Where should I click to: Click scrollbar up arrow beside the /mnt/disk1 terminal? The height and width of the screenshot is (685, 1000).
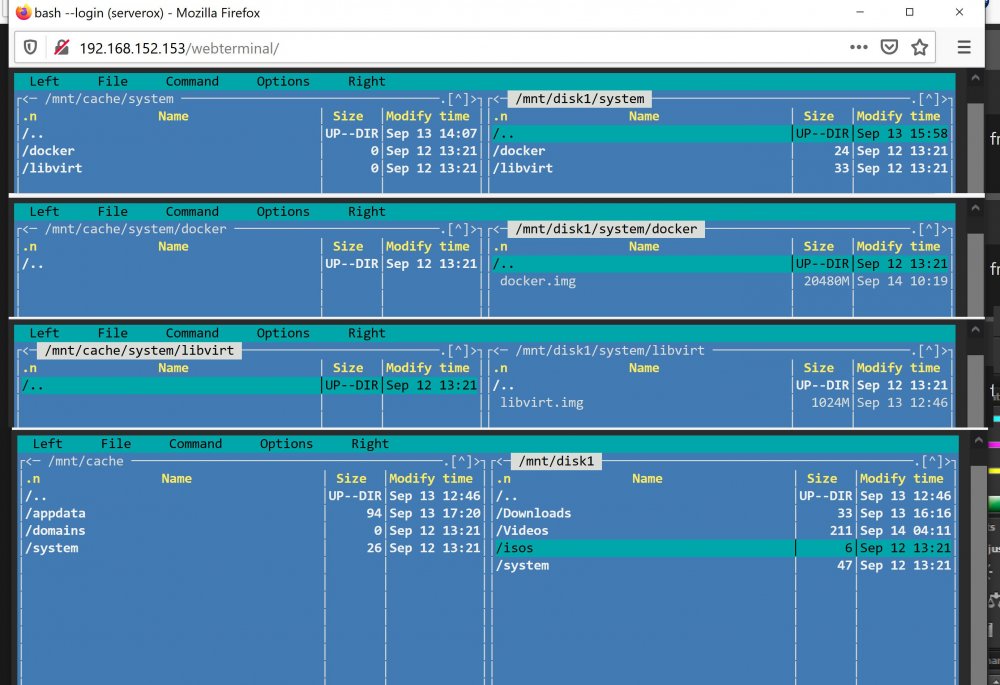point(978,440)
